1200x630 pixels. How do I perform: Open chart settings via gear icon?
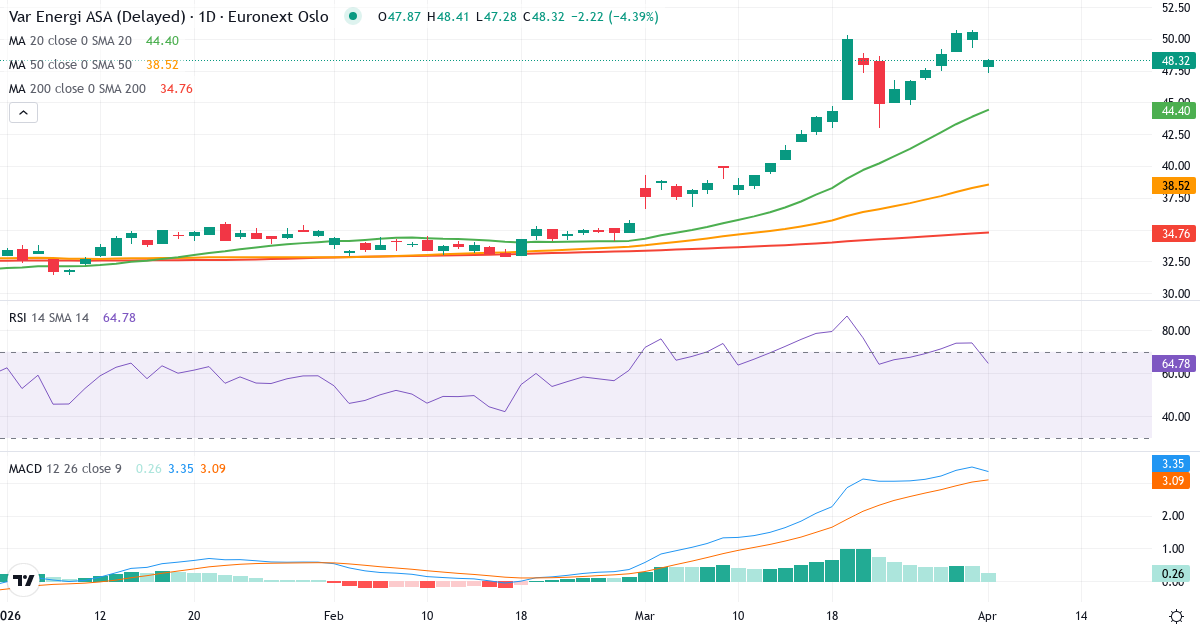1176,615
